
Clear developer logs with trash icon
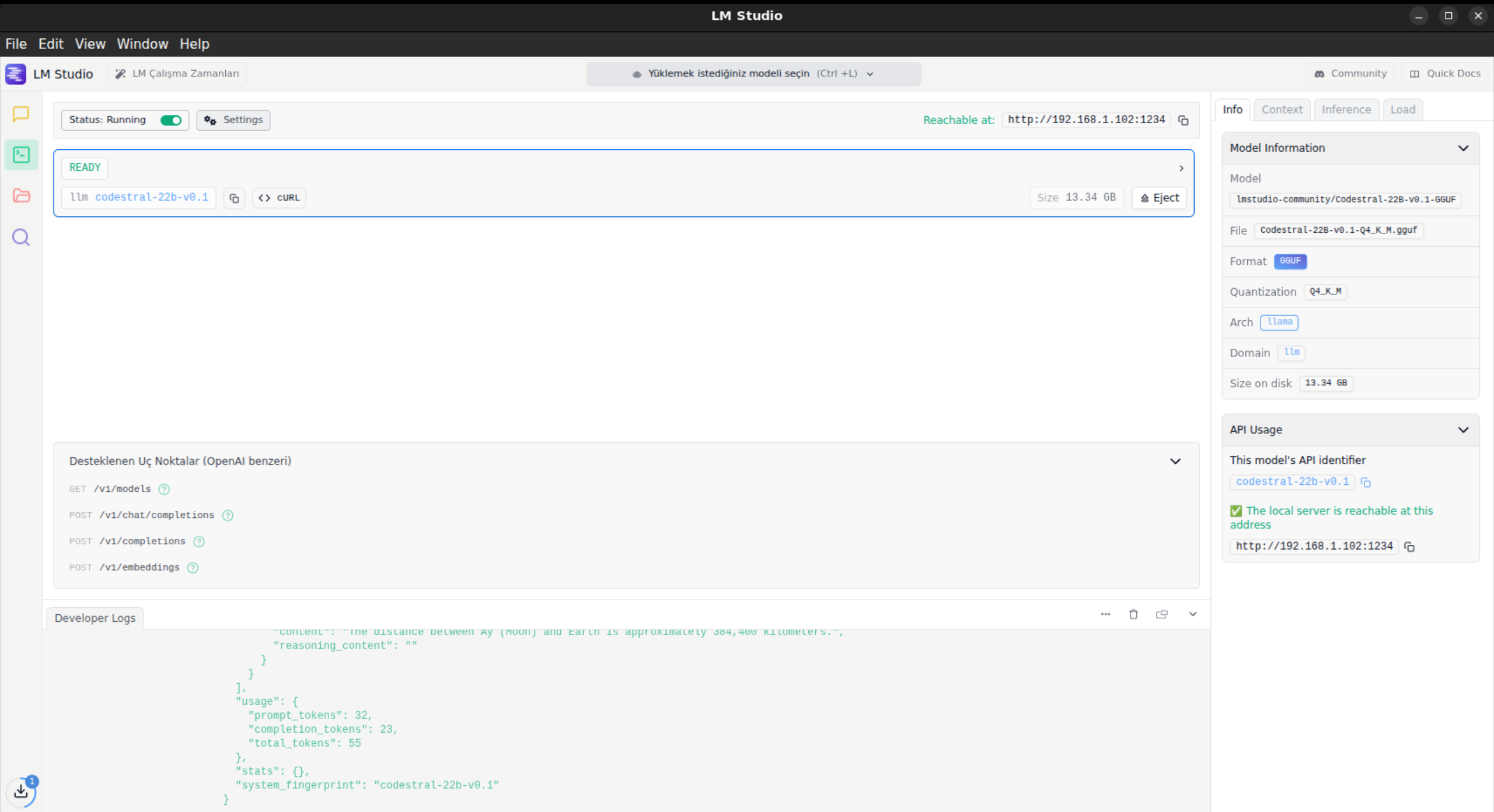(x=1133, y=614)
